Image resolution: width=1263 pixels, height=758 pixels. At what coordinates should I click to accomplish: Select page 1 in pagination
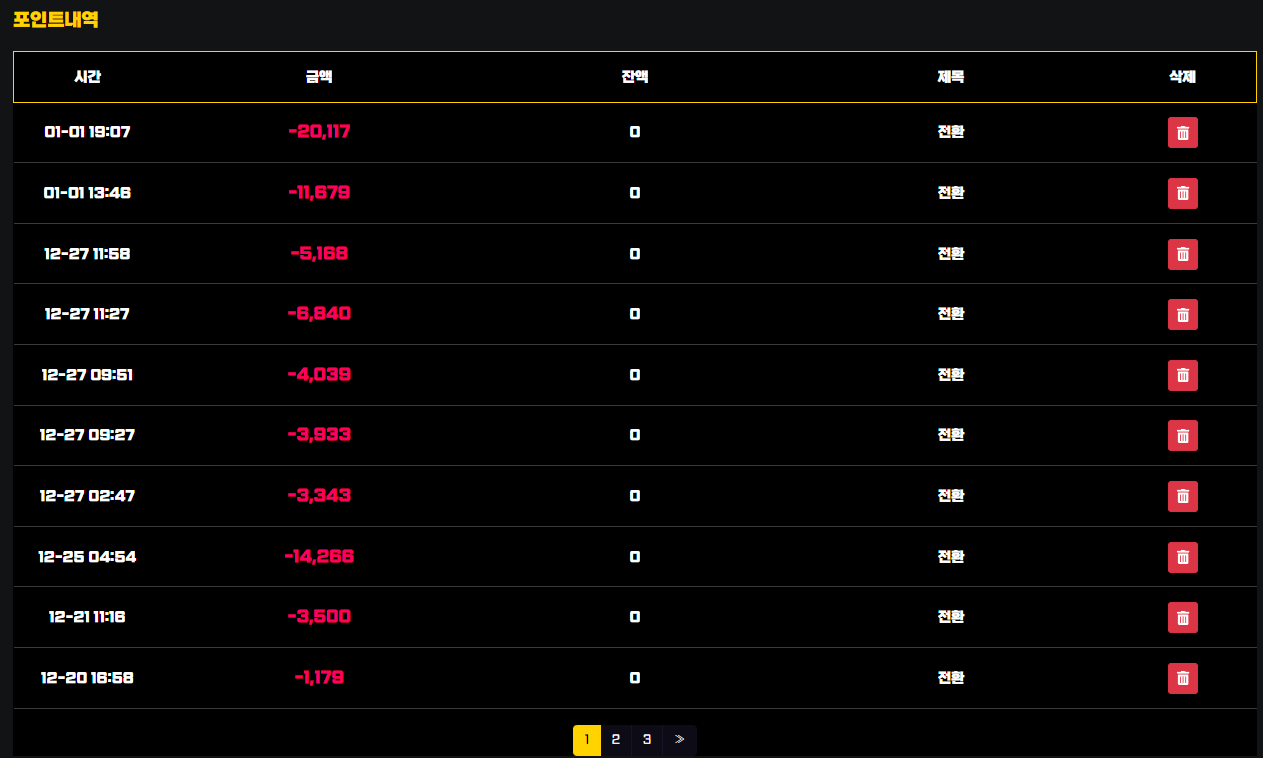[x=586, y=740]
